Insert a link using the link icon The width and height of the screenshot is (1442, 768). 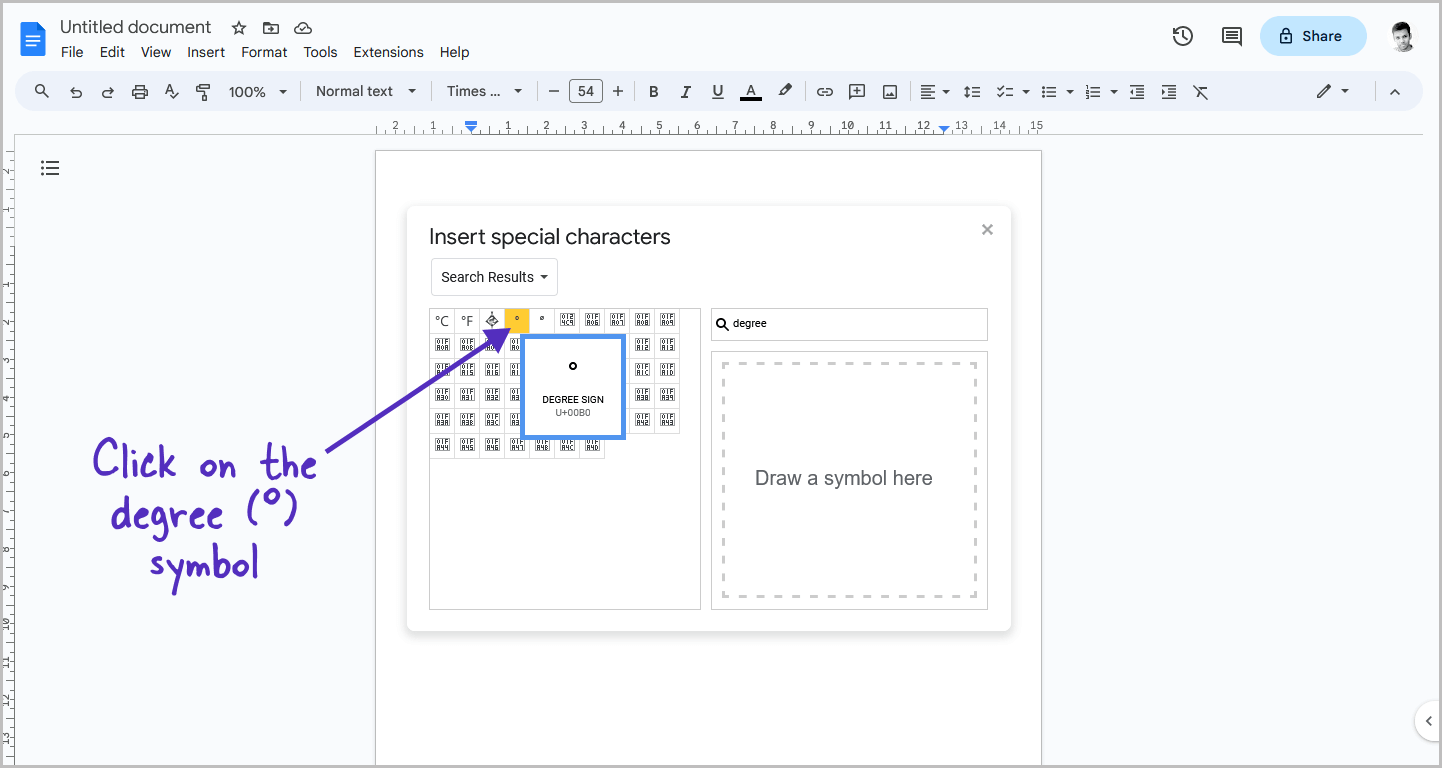(x=824, y=91)
